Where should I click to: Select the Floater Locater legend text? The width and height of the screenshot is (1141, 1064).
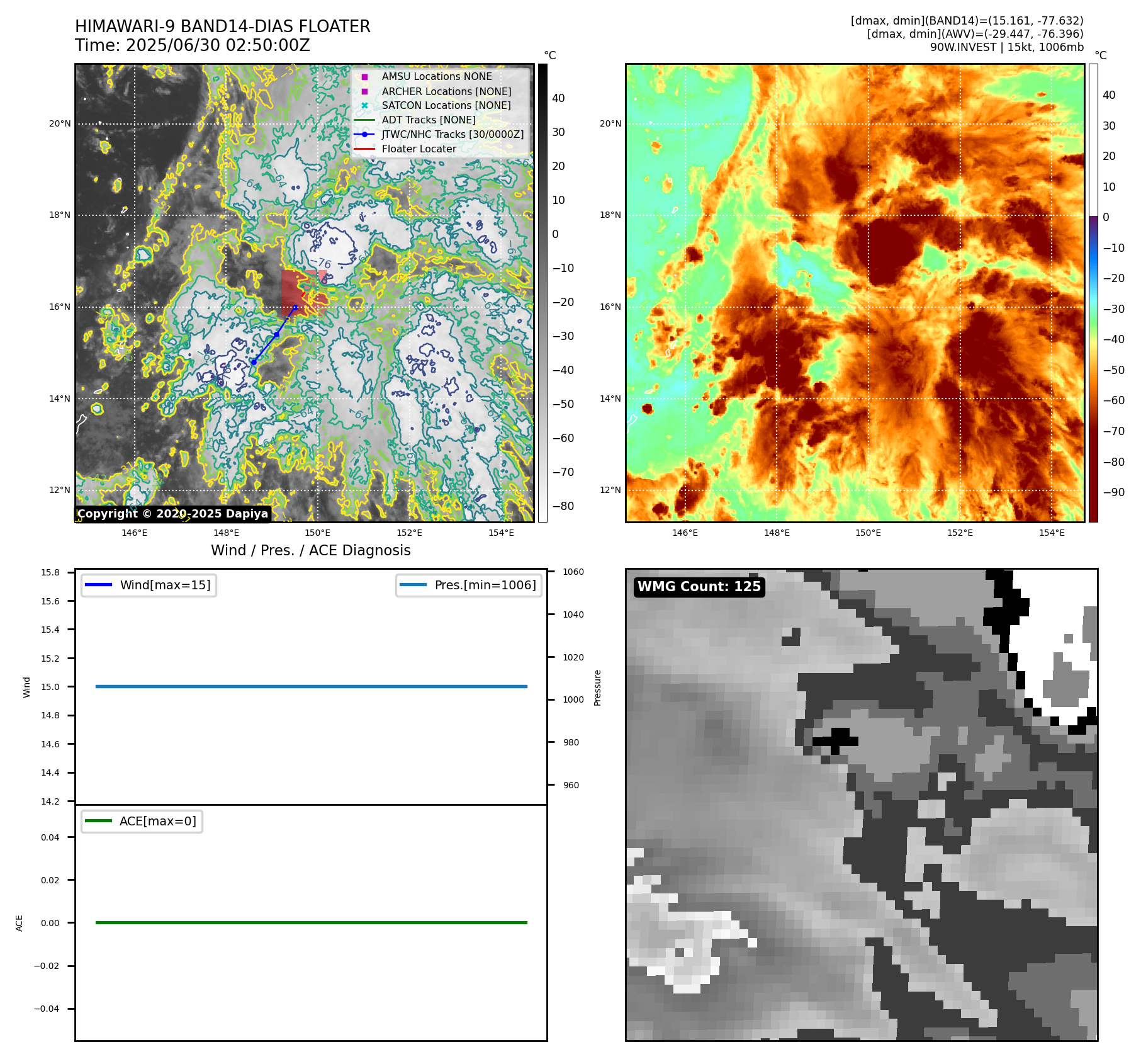[x=419, y=149]
